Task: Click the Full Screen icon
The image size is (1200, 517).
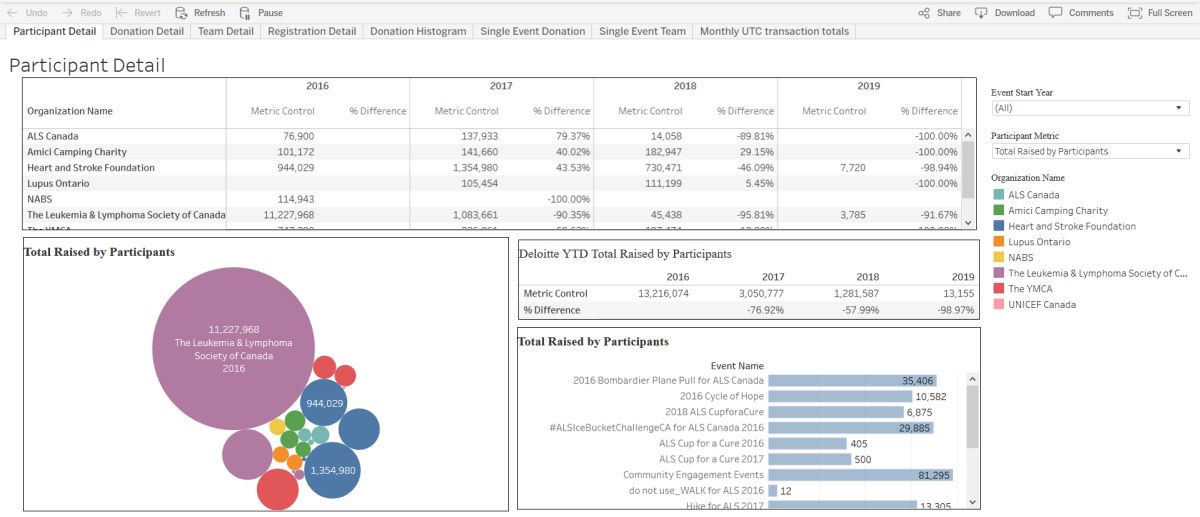Action: (1134, 13)
